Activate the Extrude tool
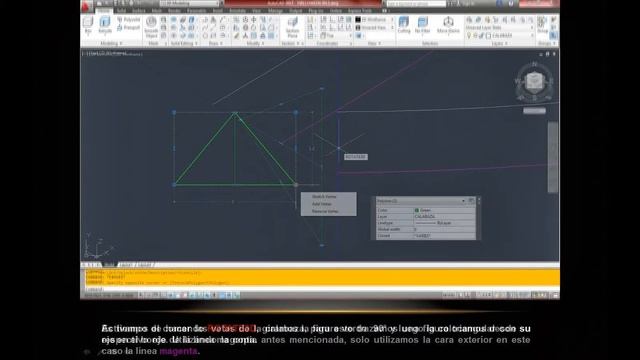This screenshot has height=360, width=640. pyautogui.click(x=105, y=25)
